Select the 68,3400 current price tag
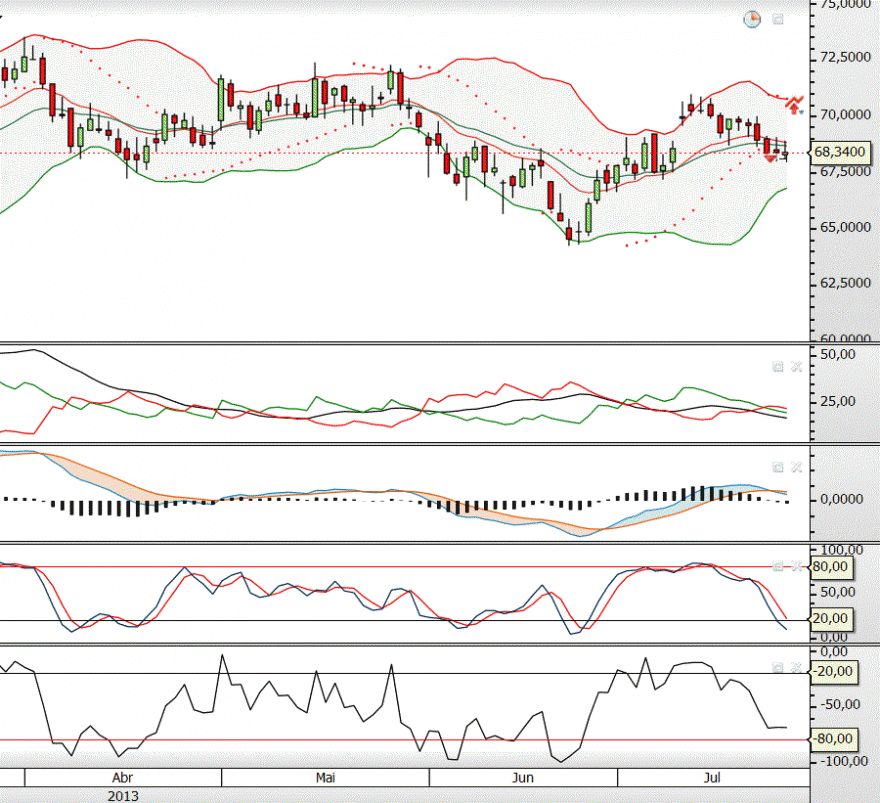 (x=839, y=152)
